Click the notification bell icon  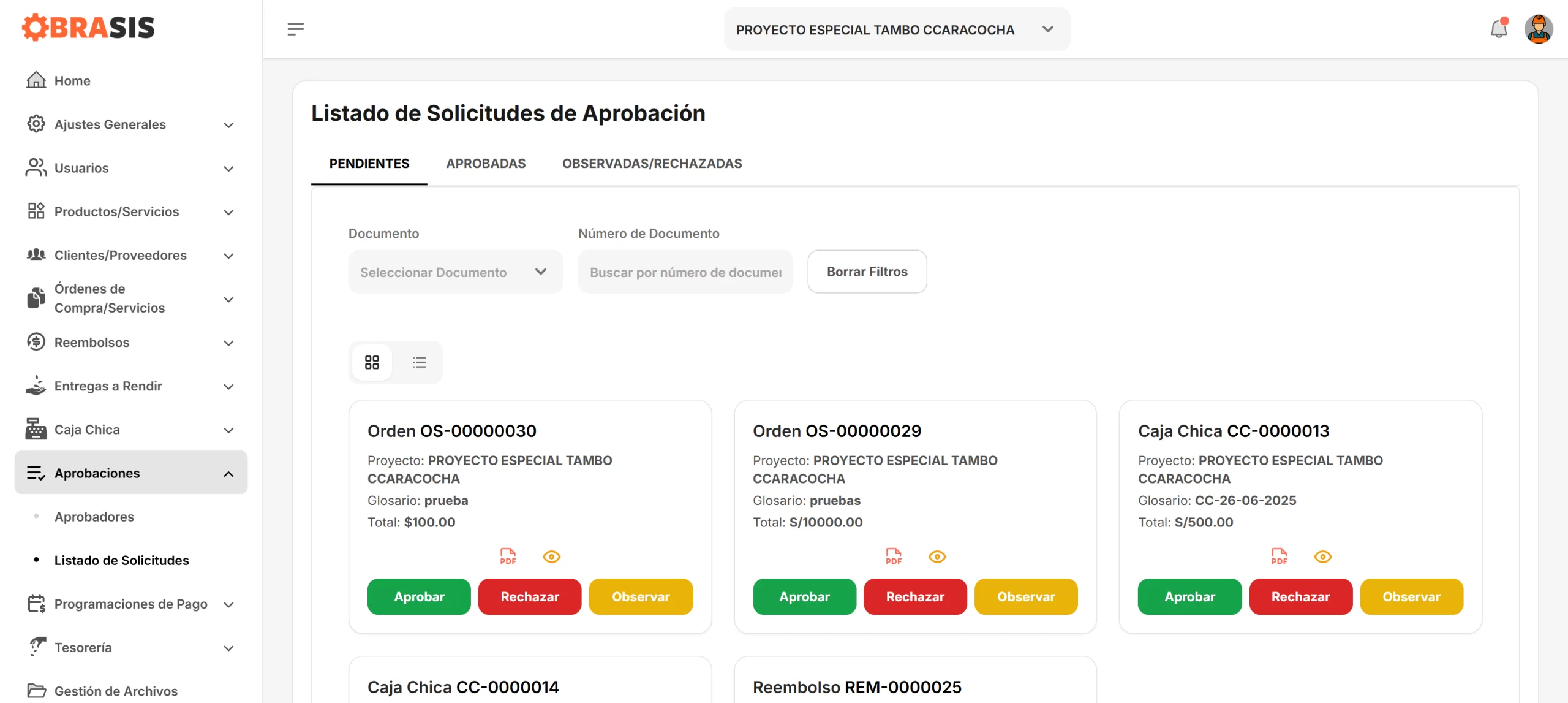1498,29
